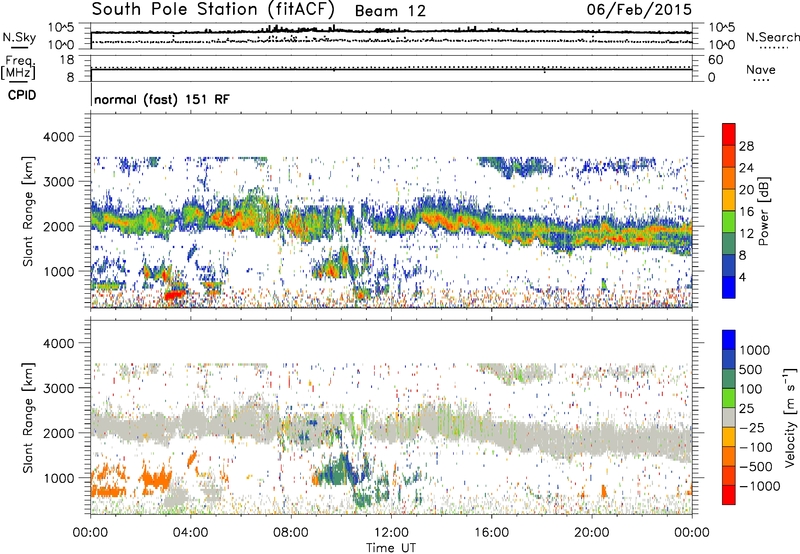Click the "-1000" label on the Velocity colorbar

coord(760,486)
